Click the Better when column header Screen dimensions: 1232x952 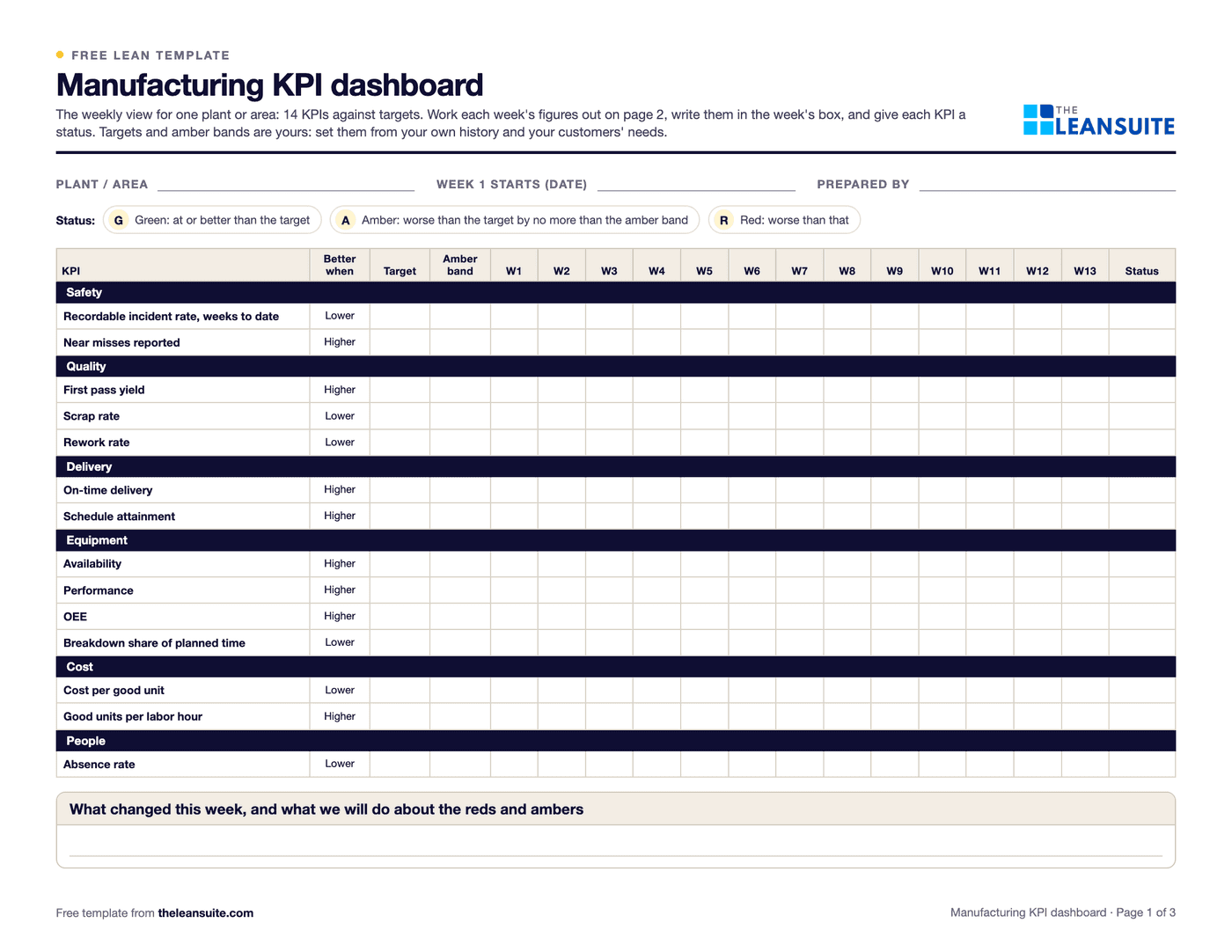coord(340,265)
